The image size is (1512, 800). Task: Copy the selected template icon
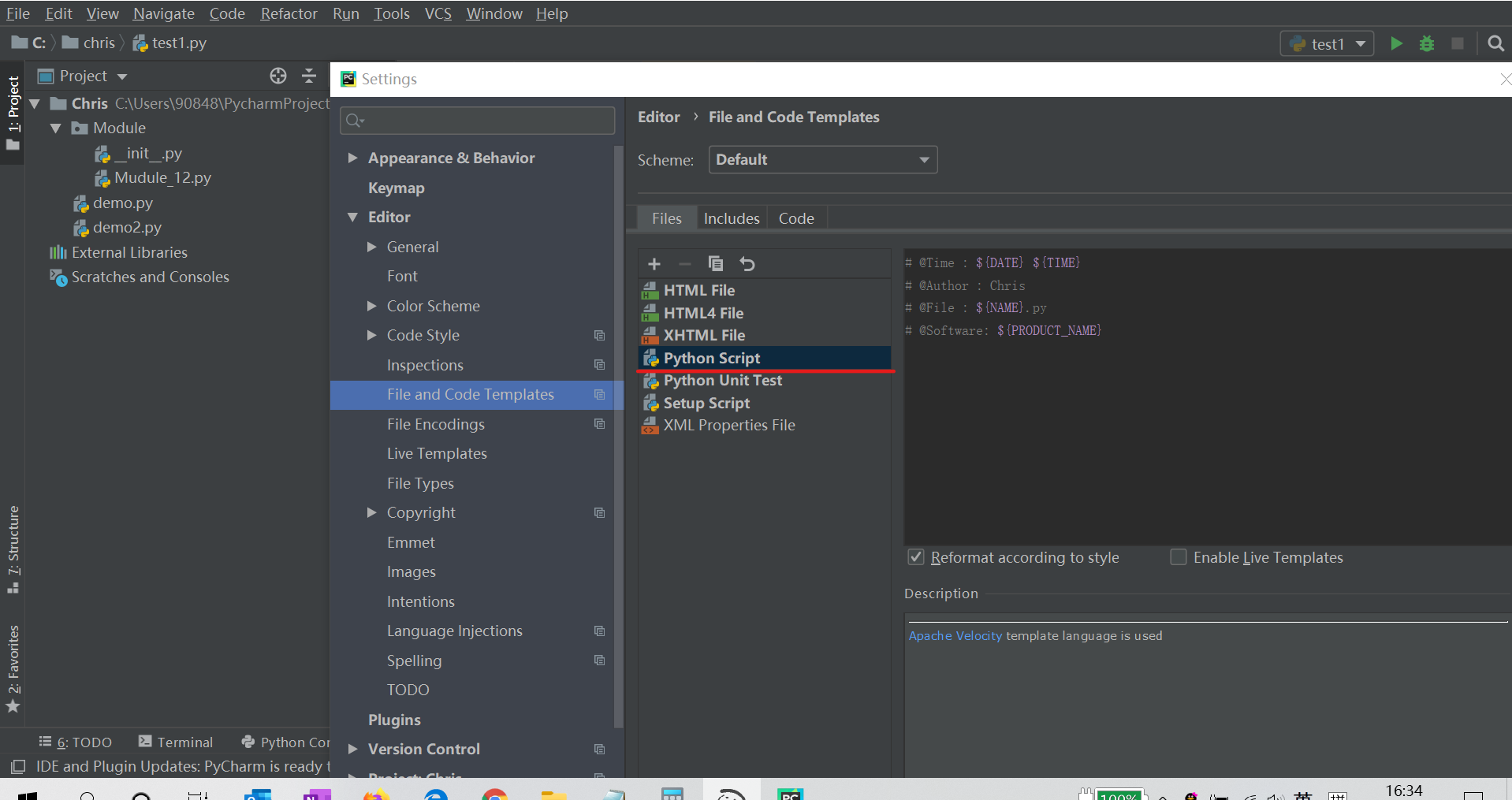pos(716,264)
